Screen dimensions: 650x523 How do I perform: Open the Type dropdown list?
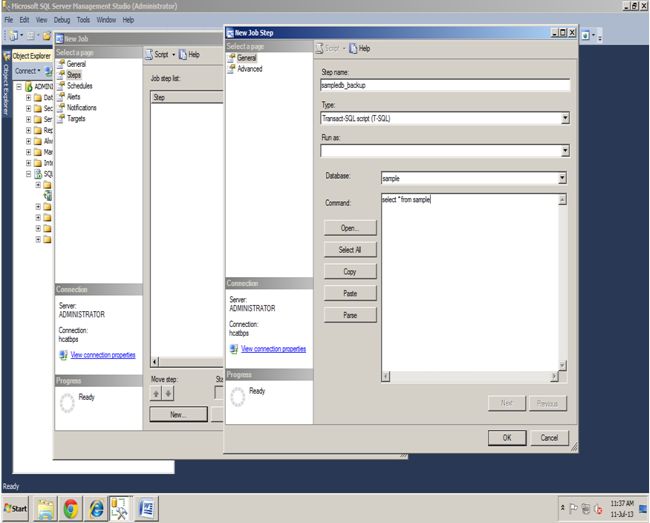[x=565, y=119]
